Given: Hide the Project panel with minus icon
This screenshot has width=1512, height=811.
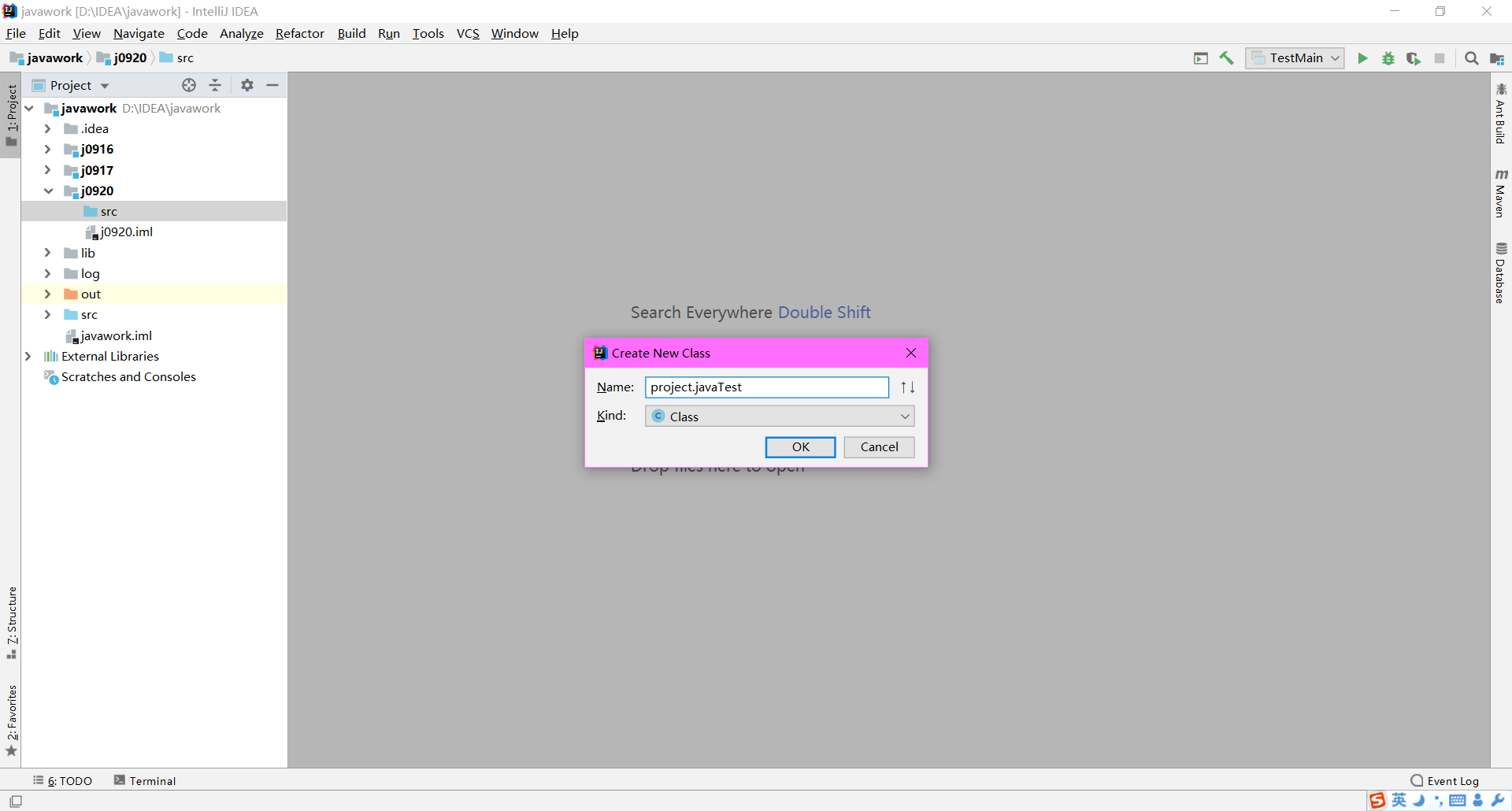Looking at the screenshot, I should coord(272,85).
